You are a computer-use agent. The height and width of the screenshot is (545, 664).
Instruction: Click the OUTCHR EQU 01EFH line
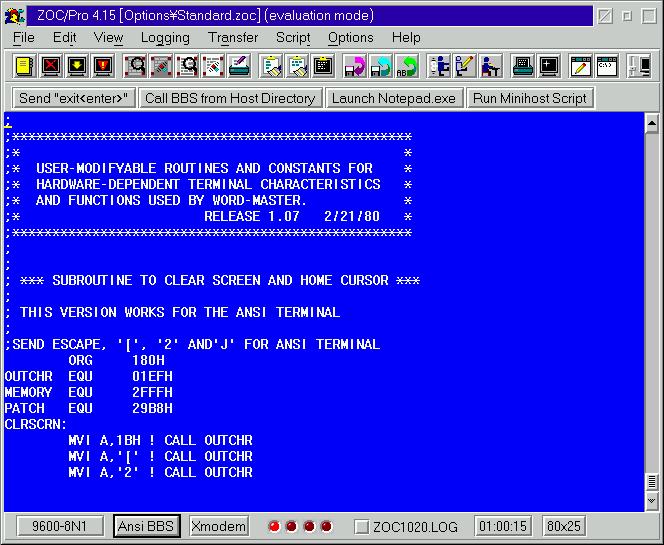click(89, 376)
